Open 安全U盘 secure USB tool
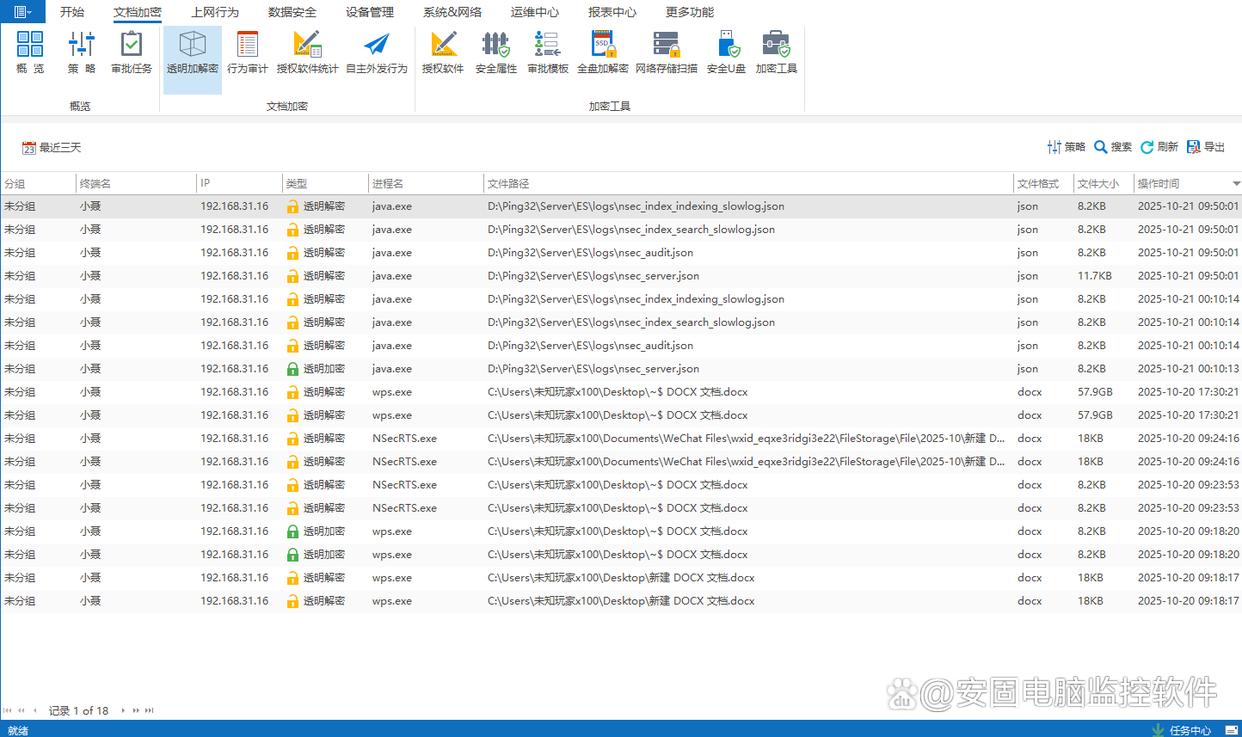Screen dimensions: 1242x737 click(726, 52)
